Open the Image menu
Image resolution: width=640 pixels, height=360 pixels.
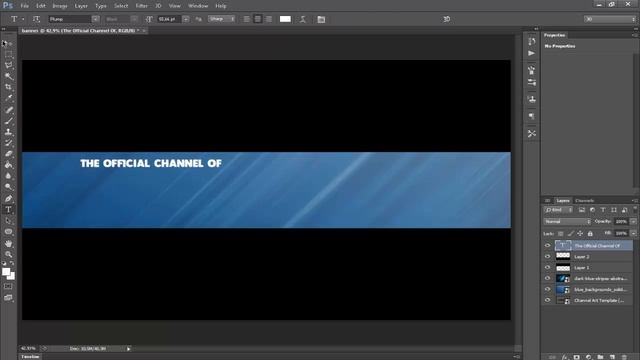pos(60,6)
